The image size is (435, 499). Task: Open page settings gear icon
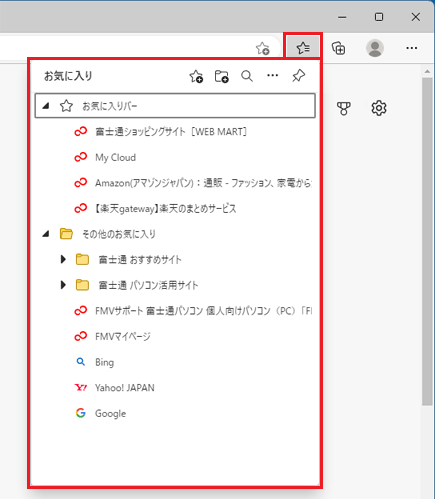coord(379,108)
